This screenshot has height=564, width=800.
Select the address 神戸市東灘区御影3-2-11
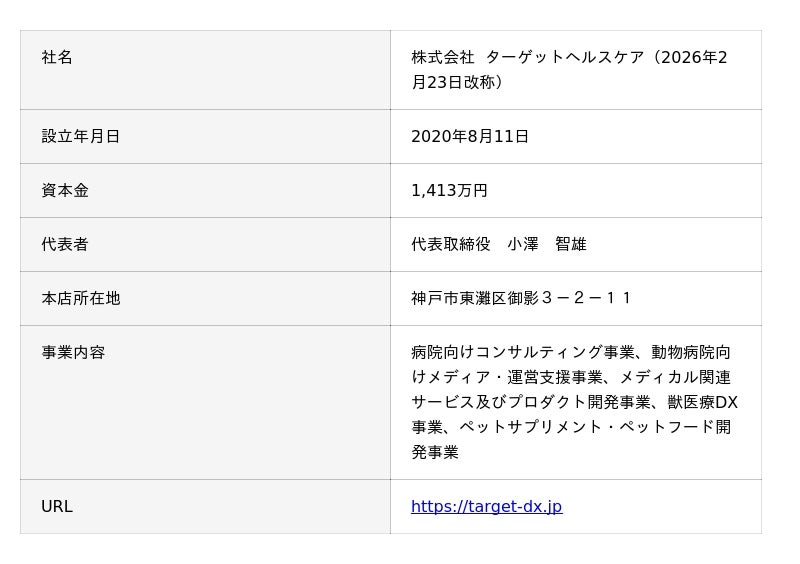521,298
